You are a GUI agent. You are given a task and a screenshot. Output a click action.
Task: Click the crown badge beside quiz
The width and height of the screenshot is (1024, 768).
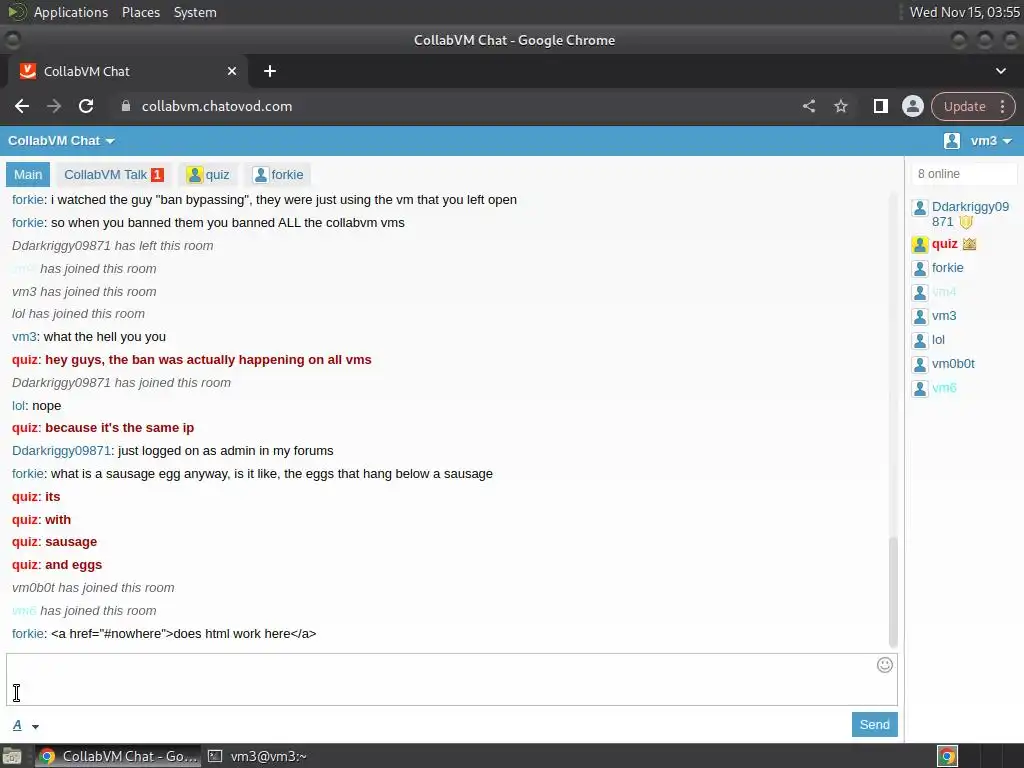click(x=969, y=244)
